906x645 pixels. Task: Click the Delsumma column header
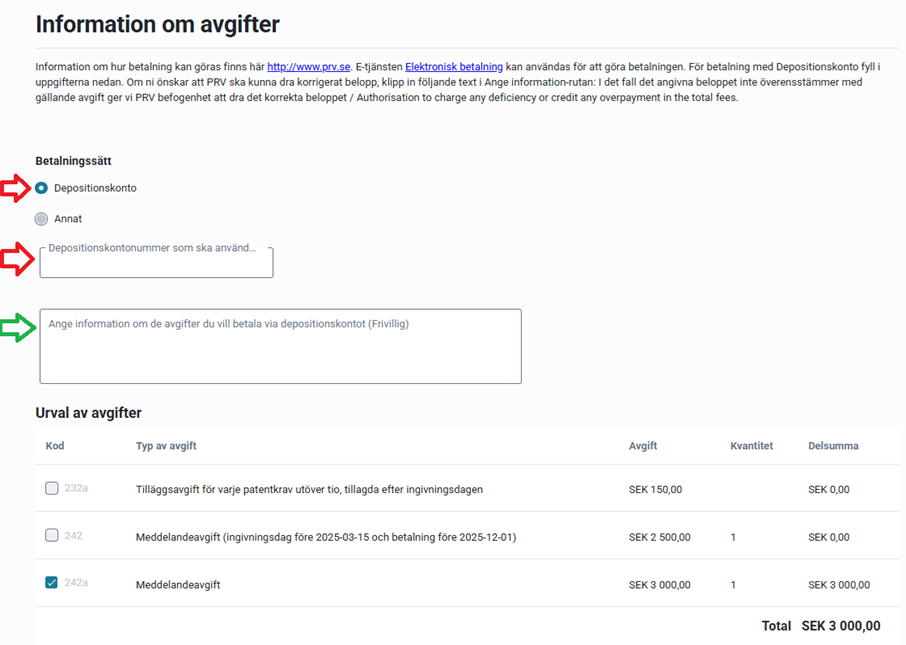[833, 446]
